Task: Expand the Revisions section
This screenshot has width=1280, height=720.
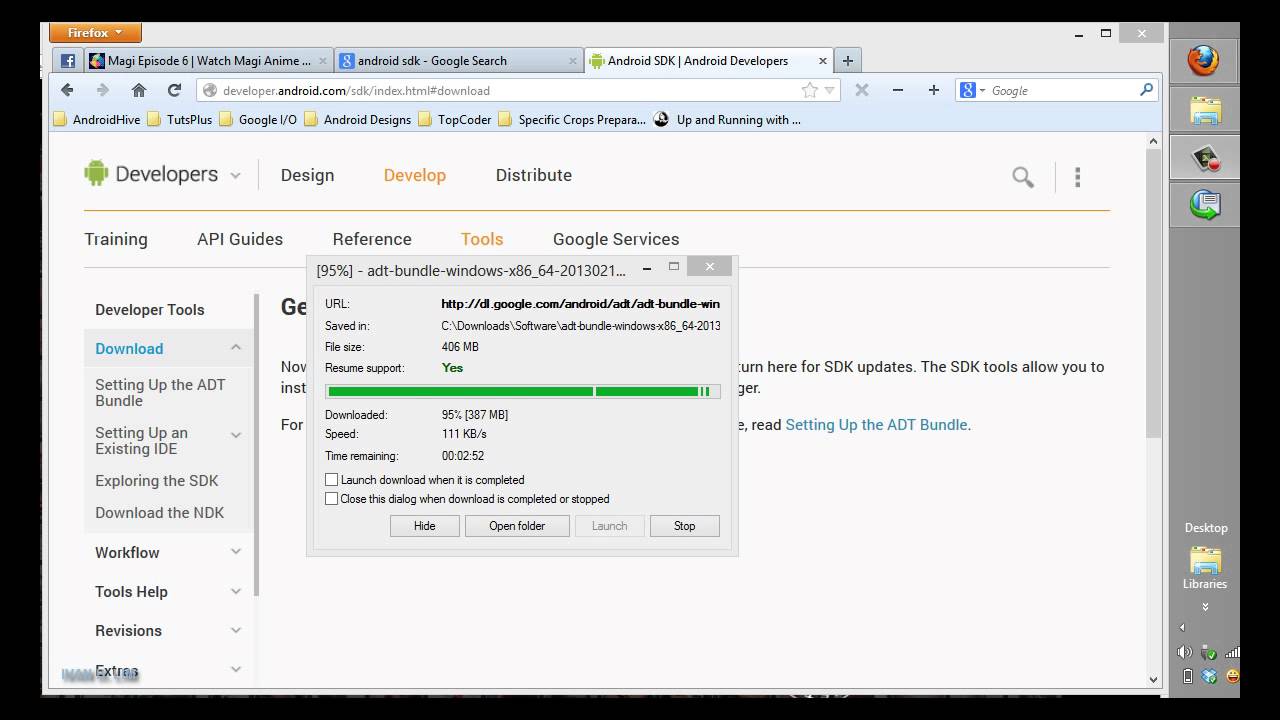Action: tap(236, 630)
